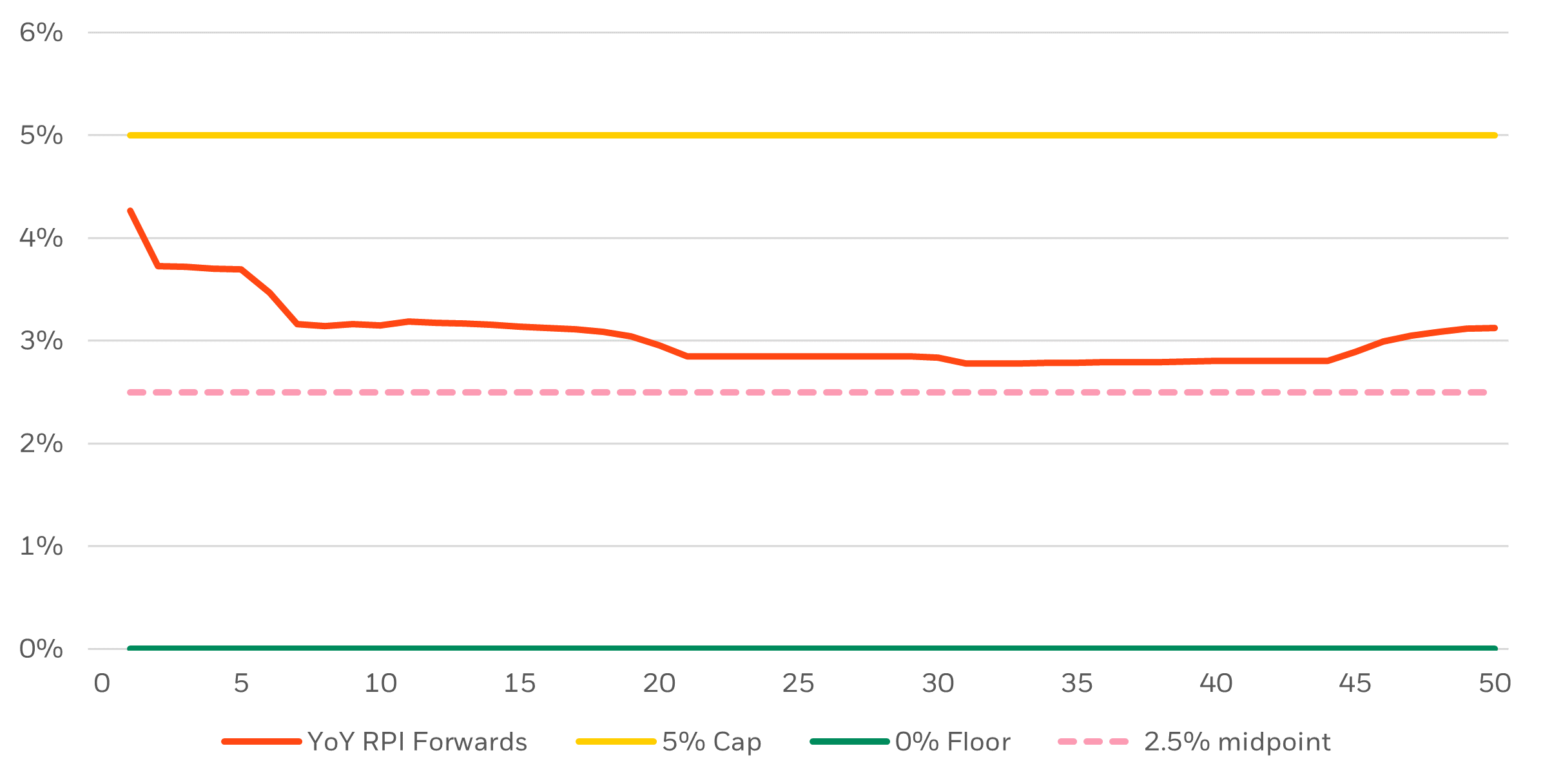Click the orange line's starting peak point
This screenshot has height=784, width=1543.
coord(131,211)
